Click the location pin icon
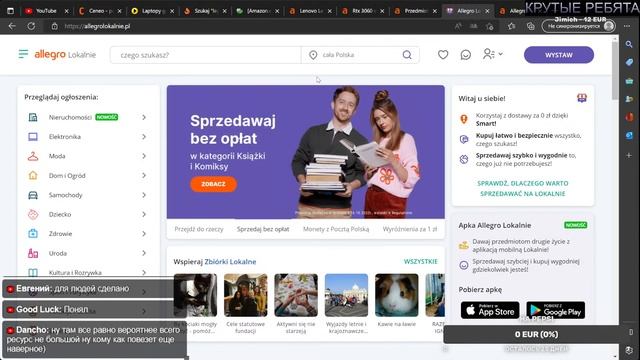 (x=313, y=55)
